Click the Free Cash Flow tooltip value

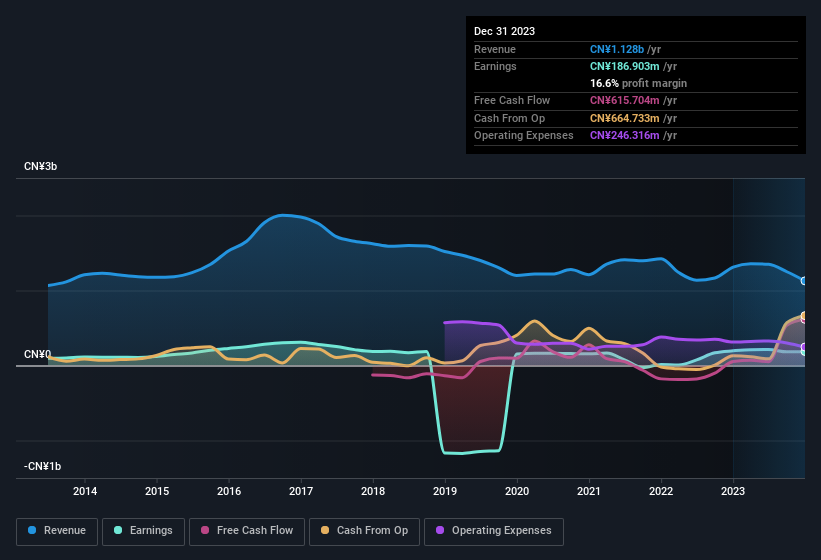(x=625, y=100)
